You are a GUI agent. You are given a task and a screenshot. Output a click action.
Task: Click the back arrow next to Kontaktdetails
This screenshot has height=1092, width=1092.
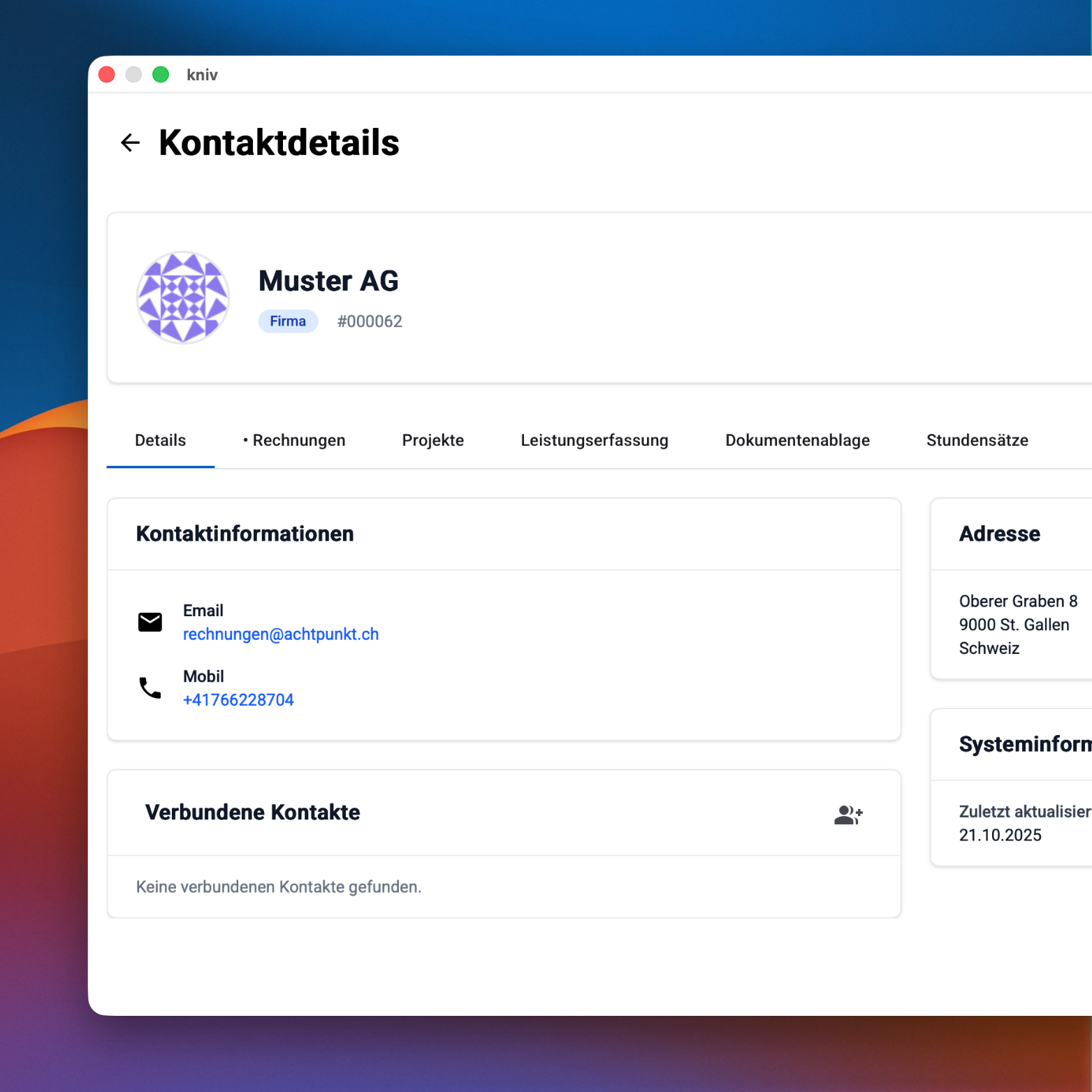pos(130,143)
